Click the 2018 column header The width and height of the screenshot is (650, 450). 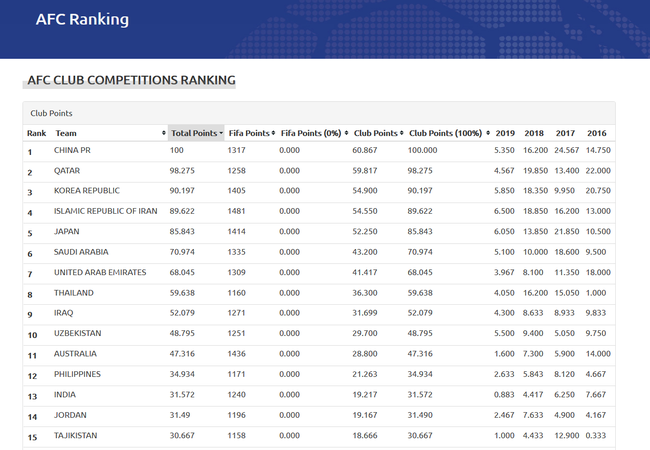534,133
